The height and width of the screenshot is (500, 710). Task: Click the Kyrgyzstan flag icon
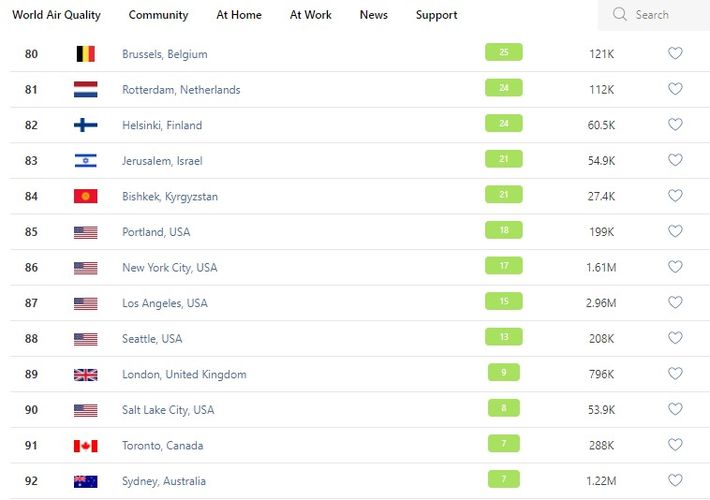pyautogui.click(x=86, y=196)
